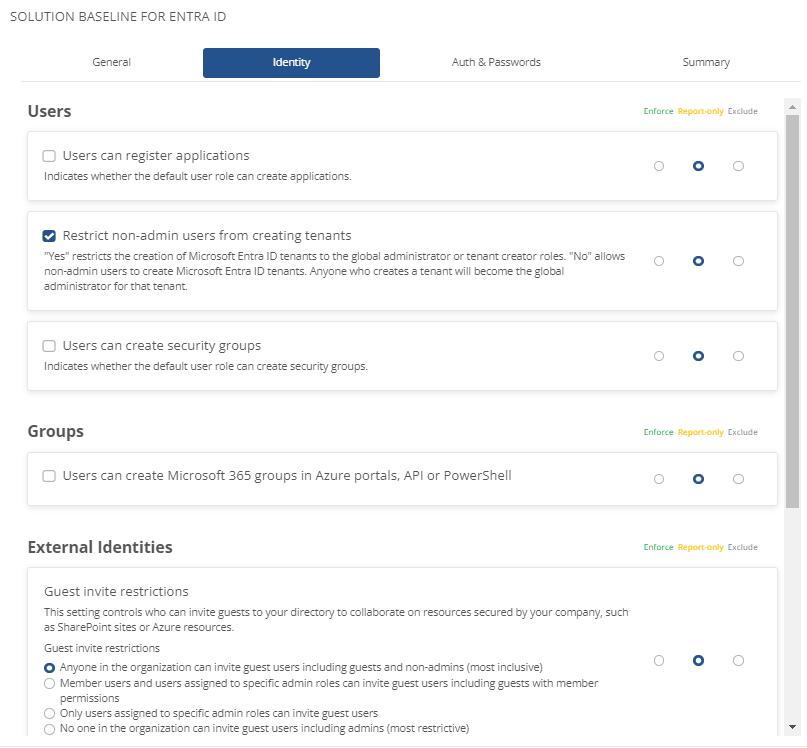This screenshot has height=748, width=807.
Task: Open the Auth & Passwords tab
Action: click(x=496, y=62)
